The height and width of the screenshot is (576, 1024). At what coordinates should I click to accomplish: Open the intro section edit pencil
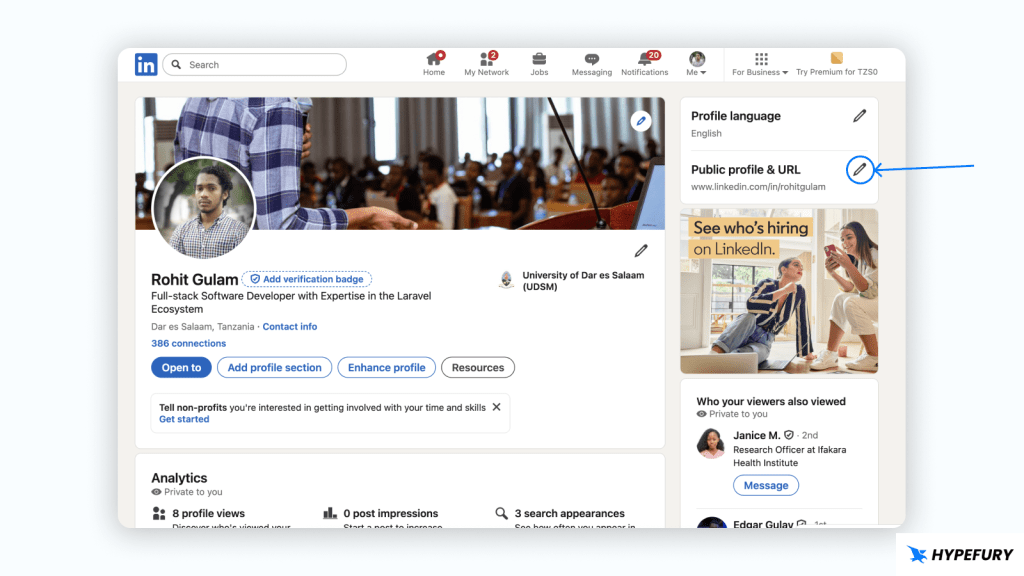pos(641,250)
